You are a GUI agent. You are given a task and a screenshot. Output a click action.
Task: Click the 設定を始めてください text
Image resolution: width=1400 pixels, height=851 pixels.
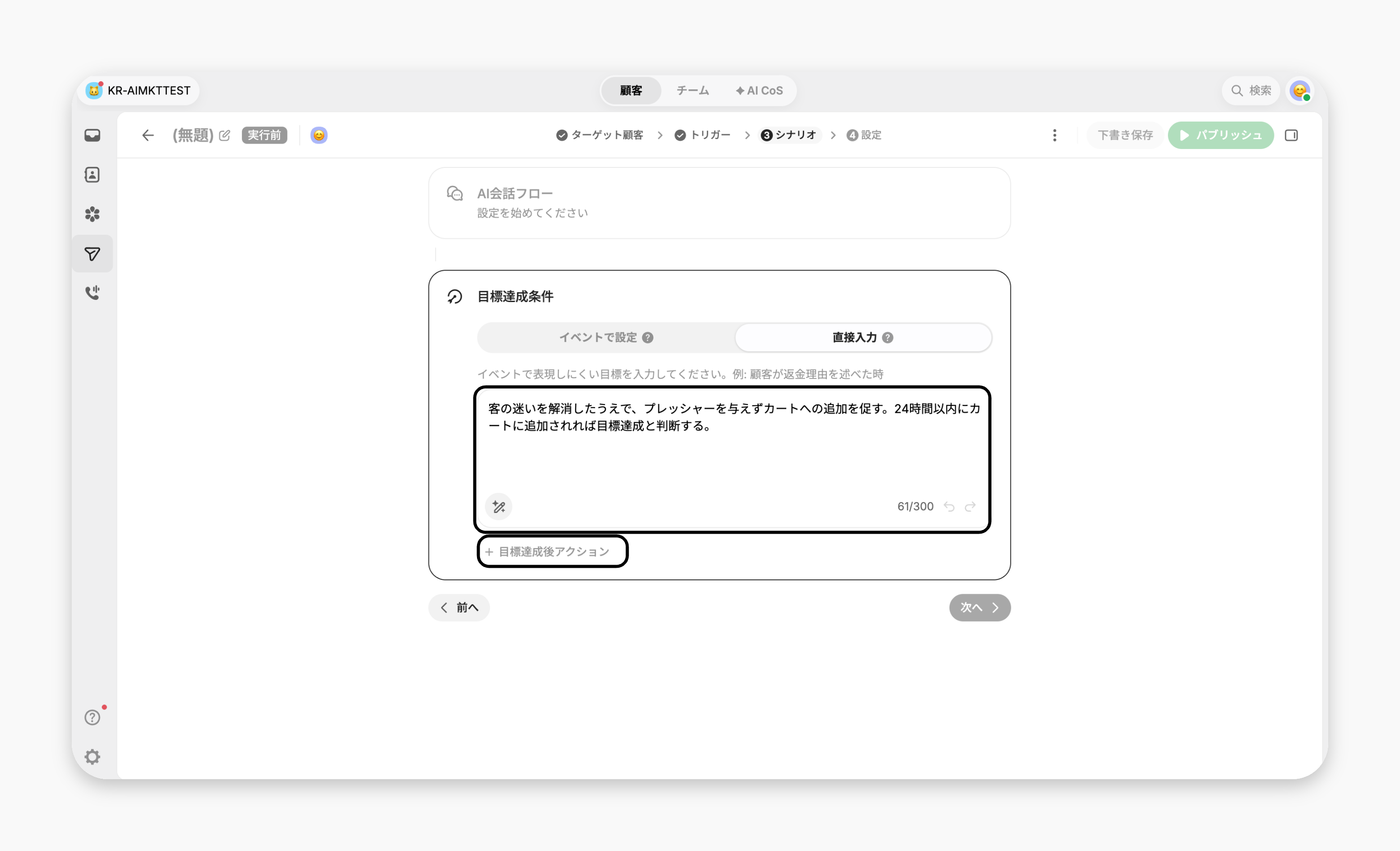(532, 213)
